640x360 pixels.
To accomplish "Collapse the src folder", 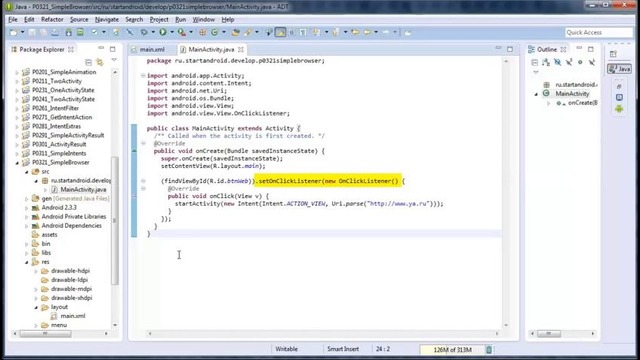I will [x=27, y=172].
